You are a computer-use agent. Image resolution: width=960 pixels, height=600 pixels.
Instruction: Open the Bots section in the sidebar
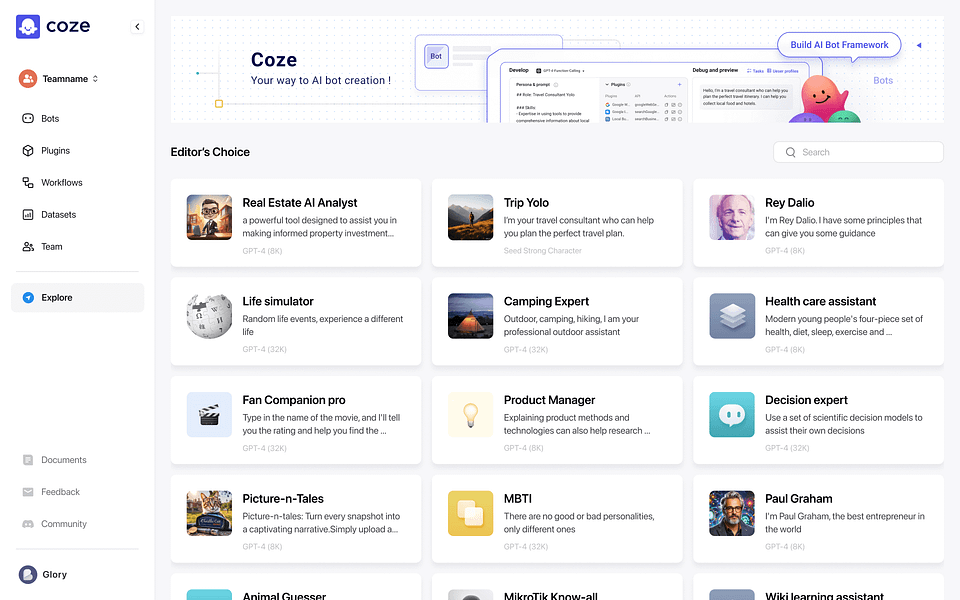pyautogui.click(x=25, y=118)
